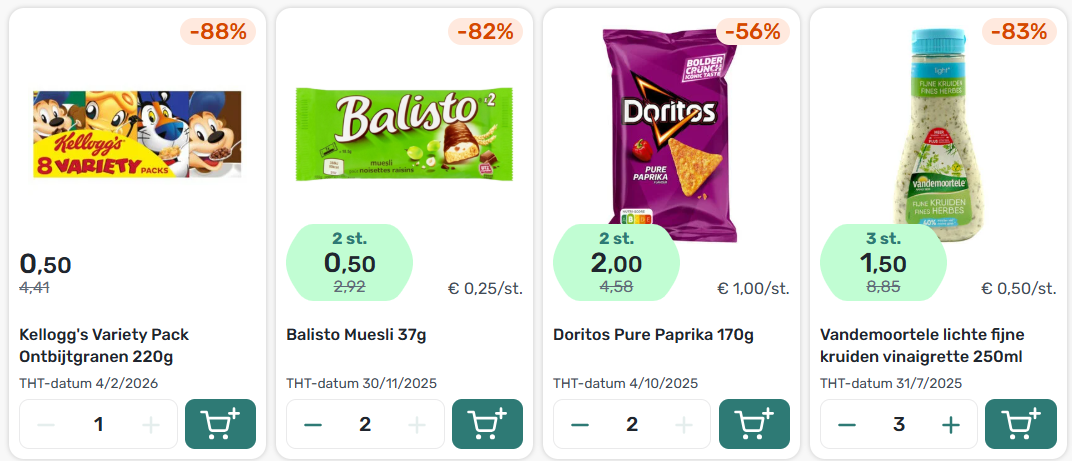Viewport: 1072px width, 461px height.
Task: Decrease quantity of Doritos Pure Paprika
Action: tap(580, 425)
